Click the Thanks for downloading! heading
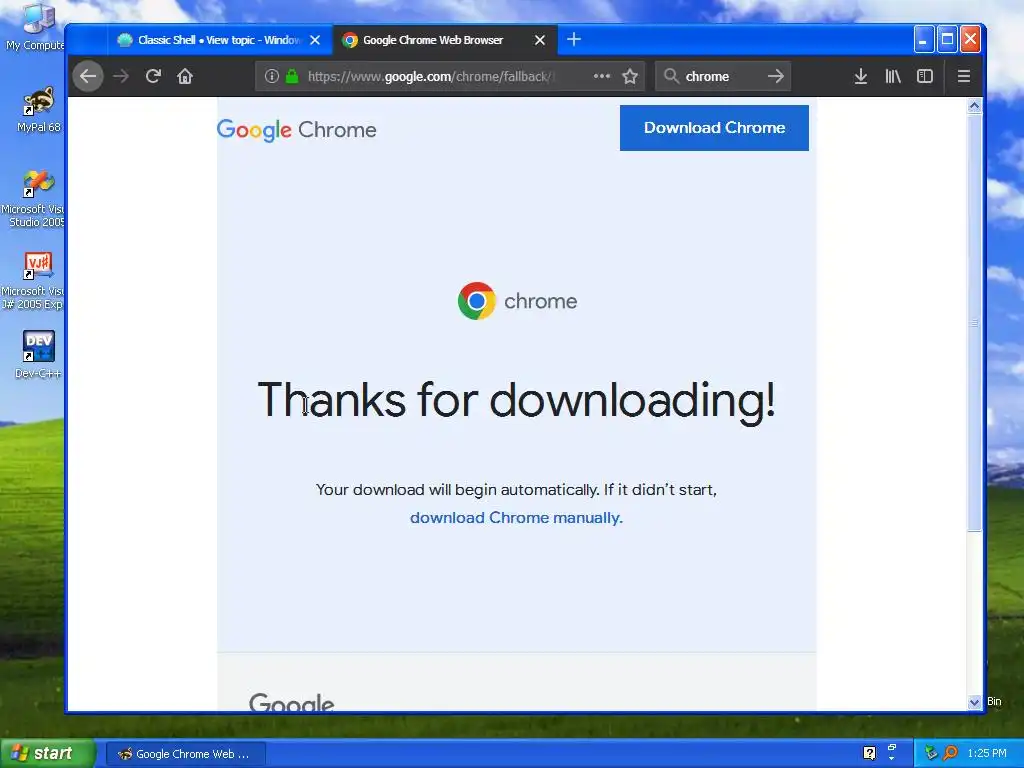The image size is (1024, 768). [517, 400]
